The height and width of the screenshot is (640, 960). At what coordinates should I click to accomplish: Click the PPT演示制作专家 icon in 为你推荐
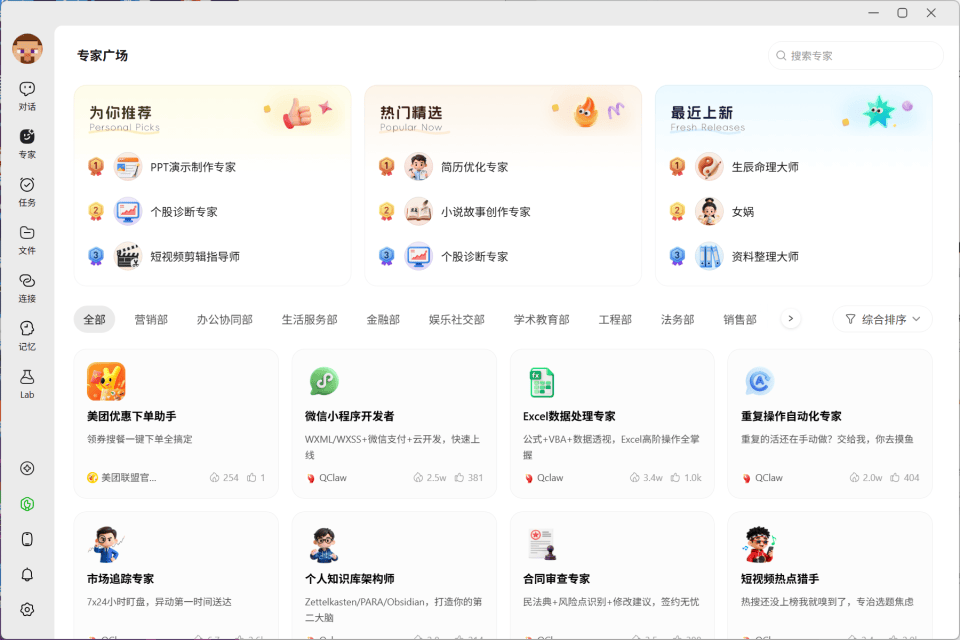click(128, 167)
